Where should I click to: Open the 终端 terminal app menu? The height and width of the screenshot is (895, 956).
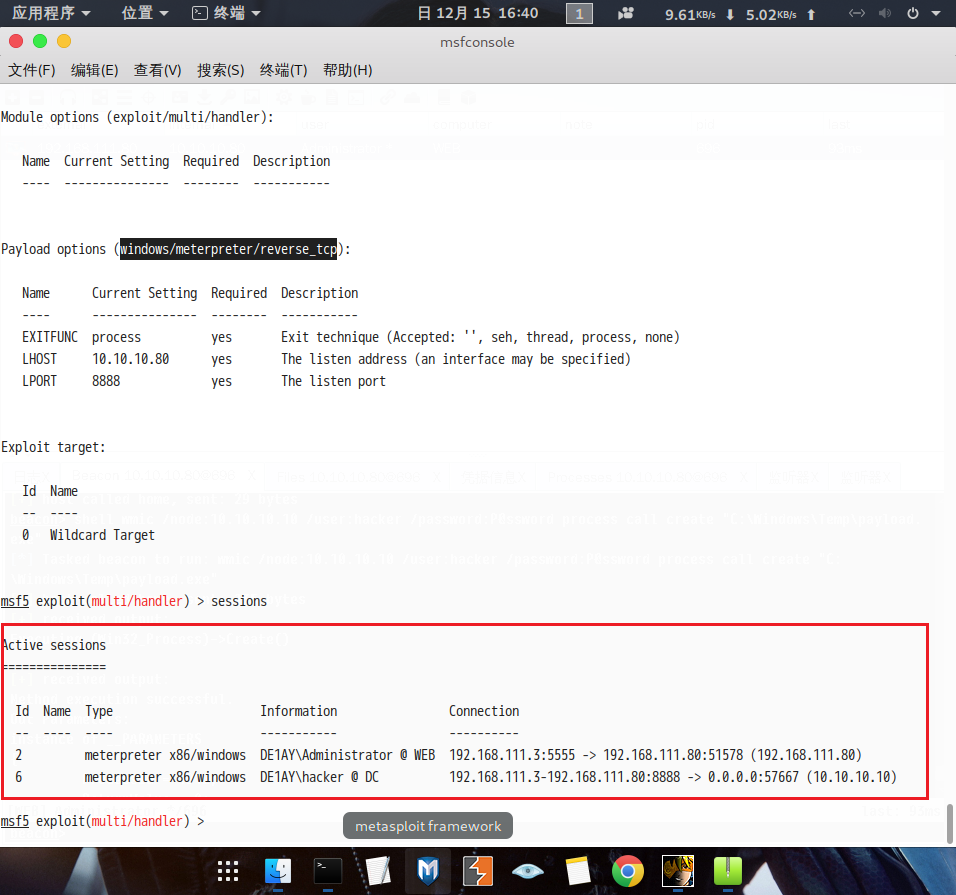coord(226,13)
